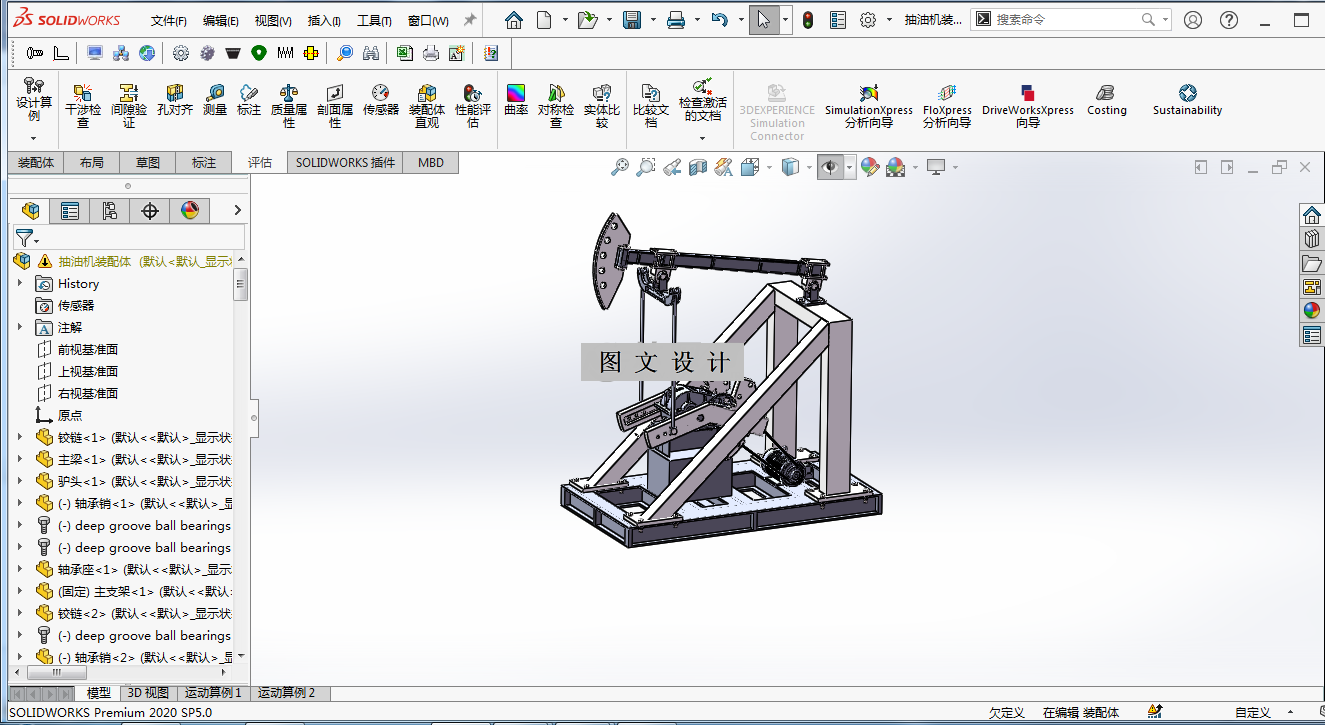Start the FloXpress 分析向导
The height and width of the screenshot is (725, 1325).
click(947, 105)
